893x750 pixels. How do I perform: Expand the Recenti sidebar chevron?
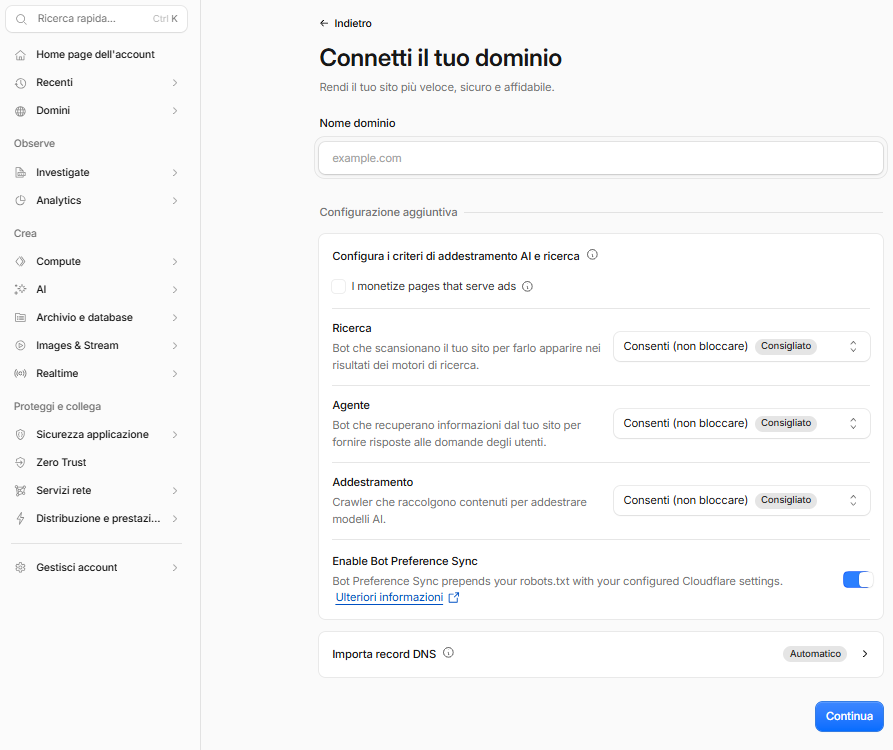[175, 83]
